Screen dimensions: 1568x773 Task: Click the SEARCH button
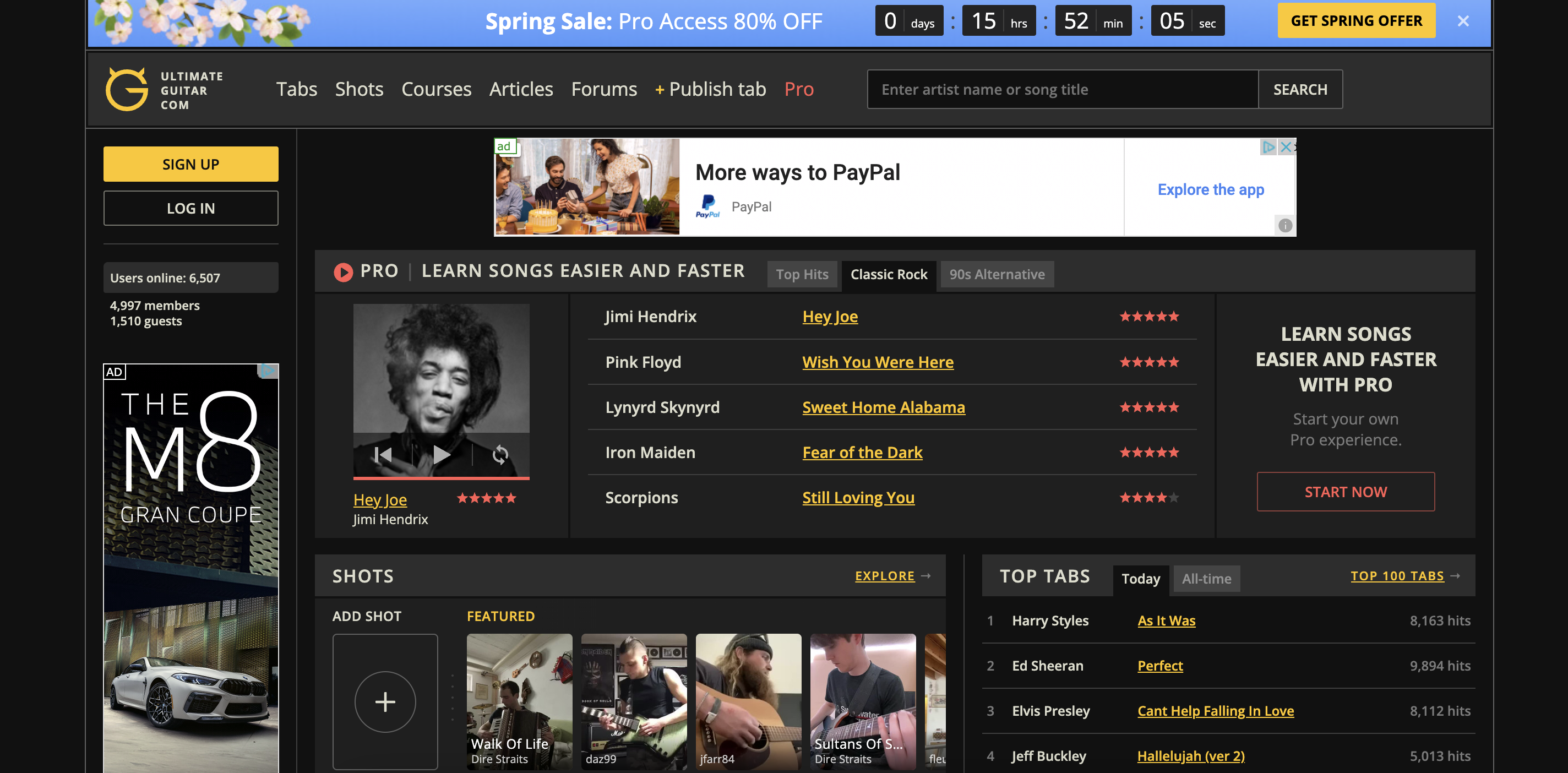(x=1300, y=90)
